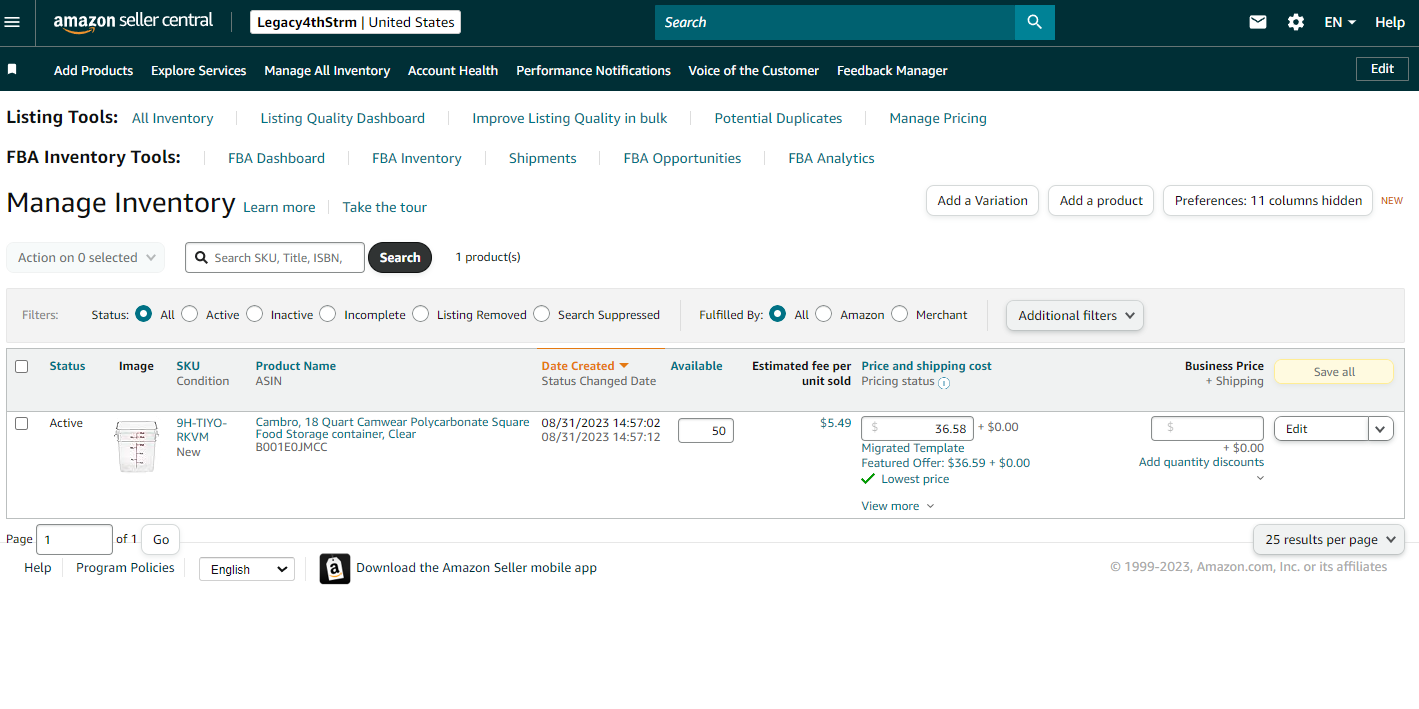Select Fulfilled By Merchant radio

tap(899, 314)
